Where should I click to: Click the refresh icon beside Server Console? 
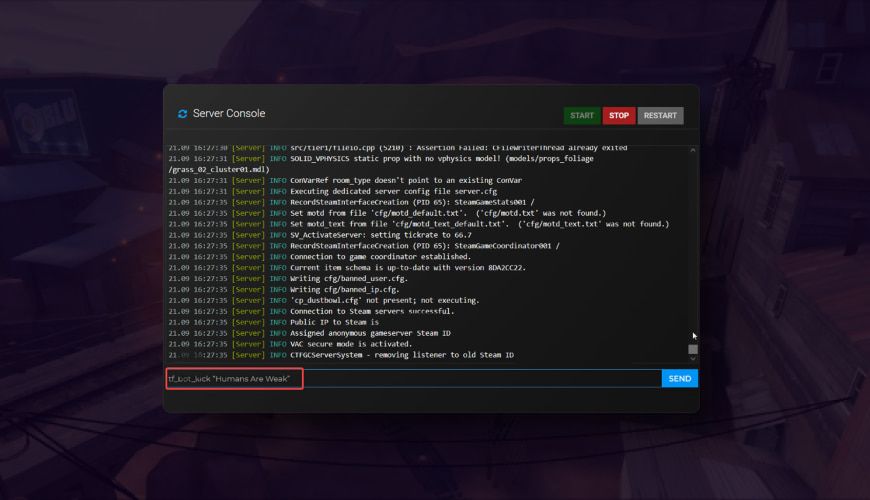click(182, 114)
